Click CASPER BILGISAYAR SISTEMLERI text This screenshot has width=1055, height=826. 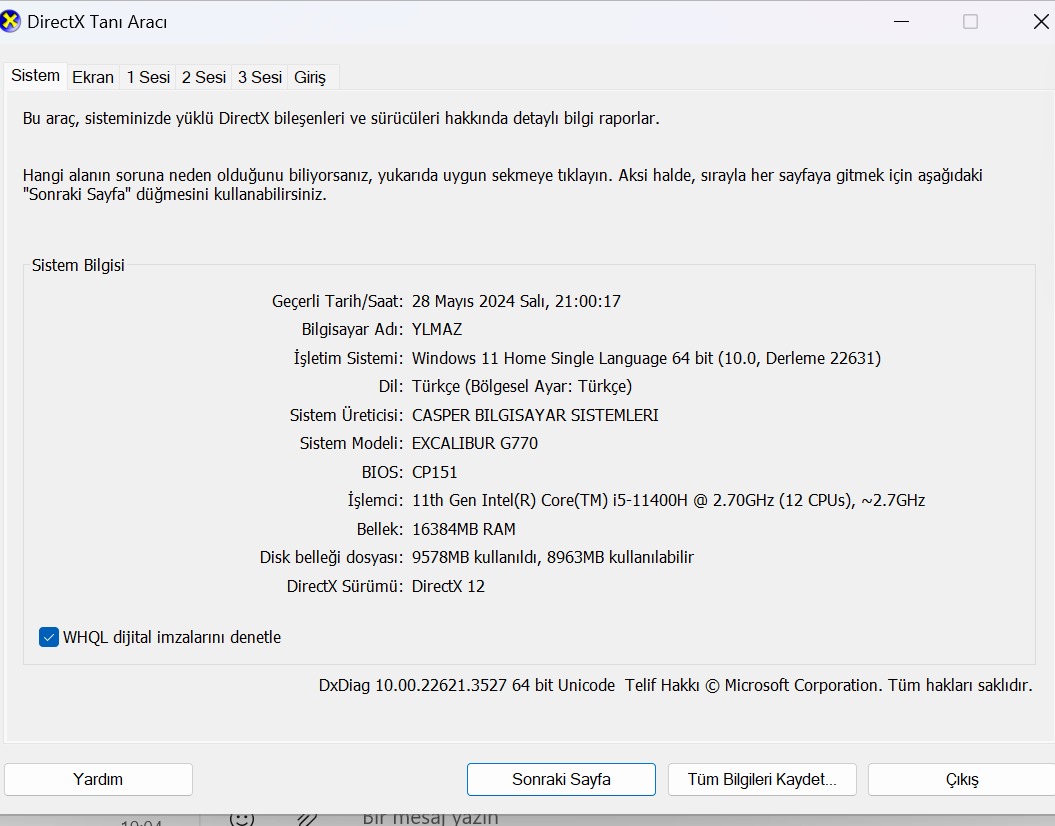(535, 415)
